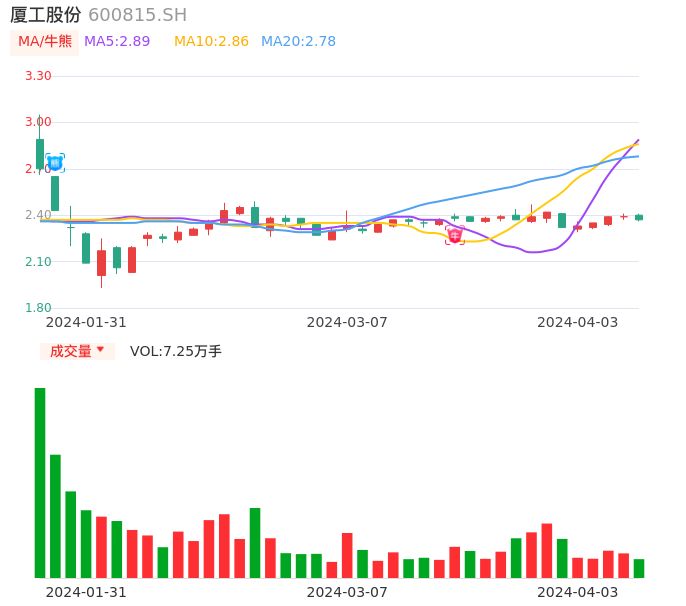Click the 1.80 price axis label
This screenshot has height=606, width=686.
[x=38, y=308]
